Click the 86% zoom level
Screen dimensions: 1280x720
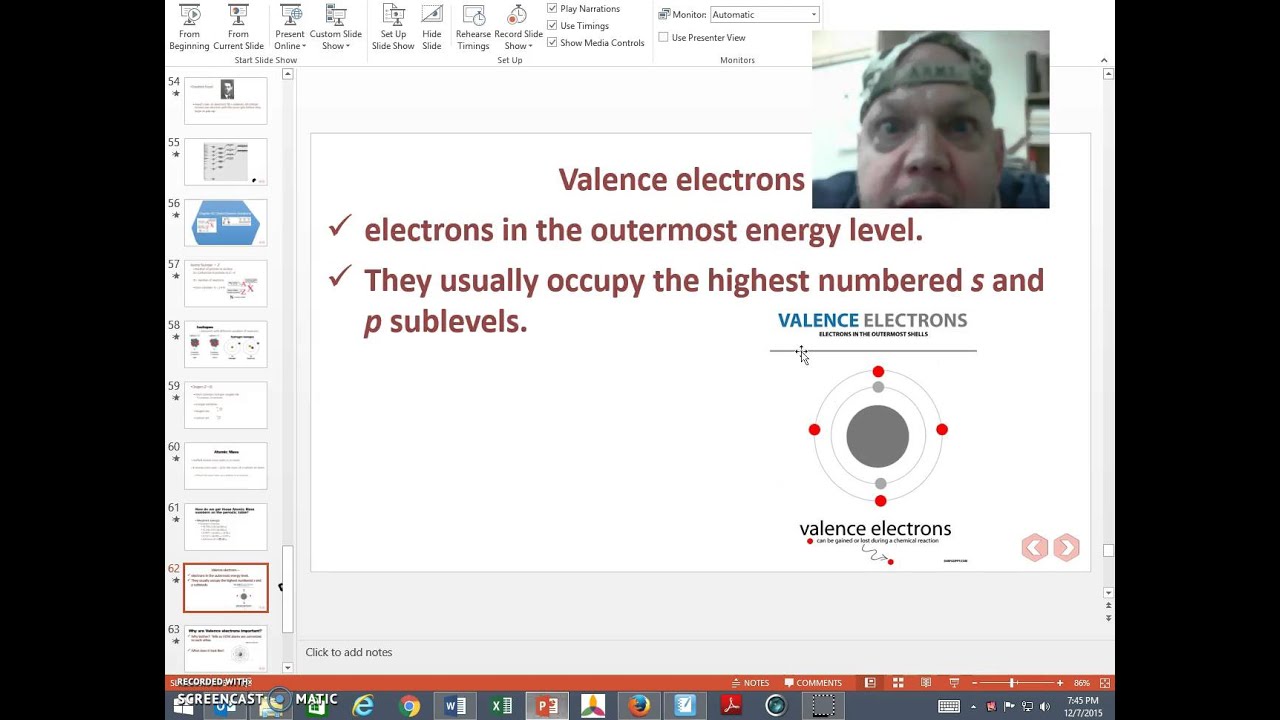pyautogui.click(x=1082, y=683)
